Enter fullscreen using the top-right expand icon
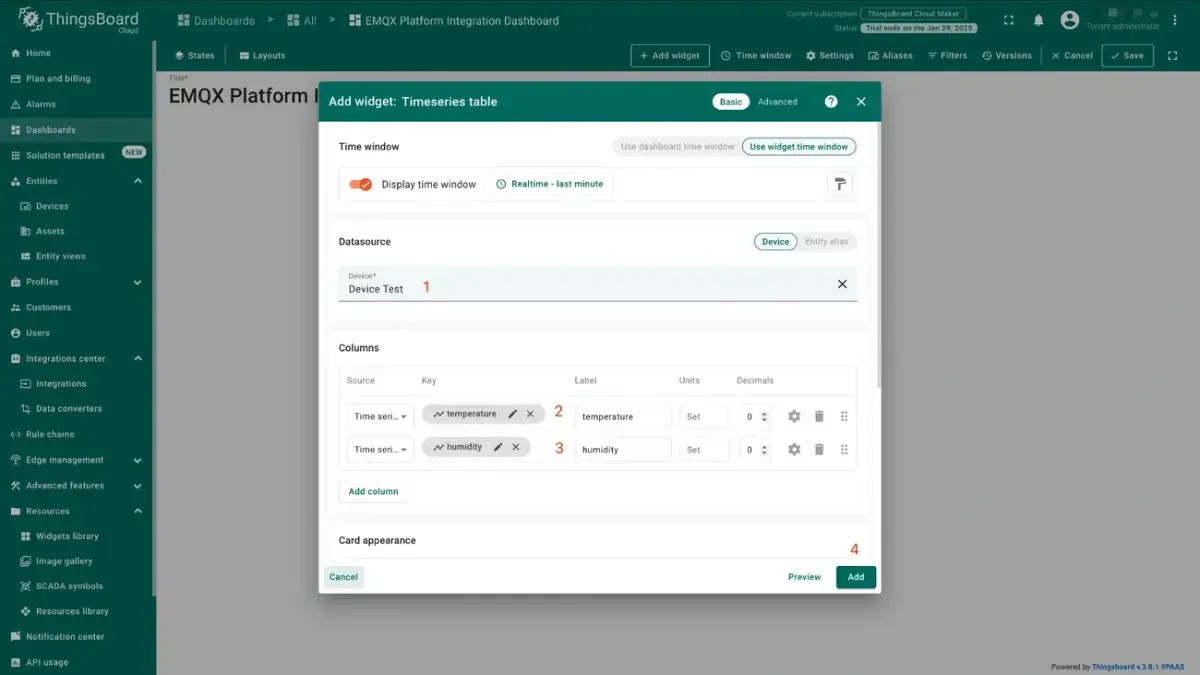1200x675 pixels. 1008,19
